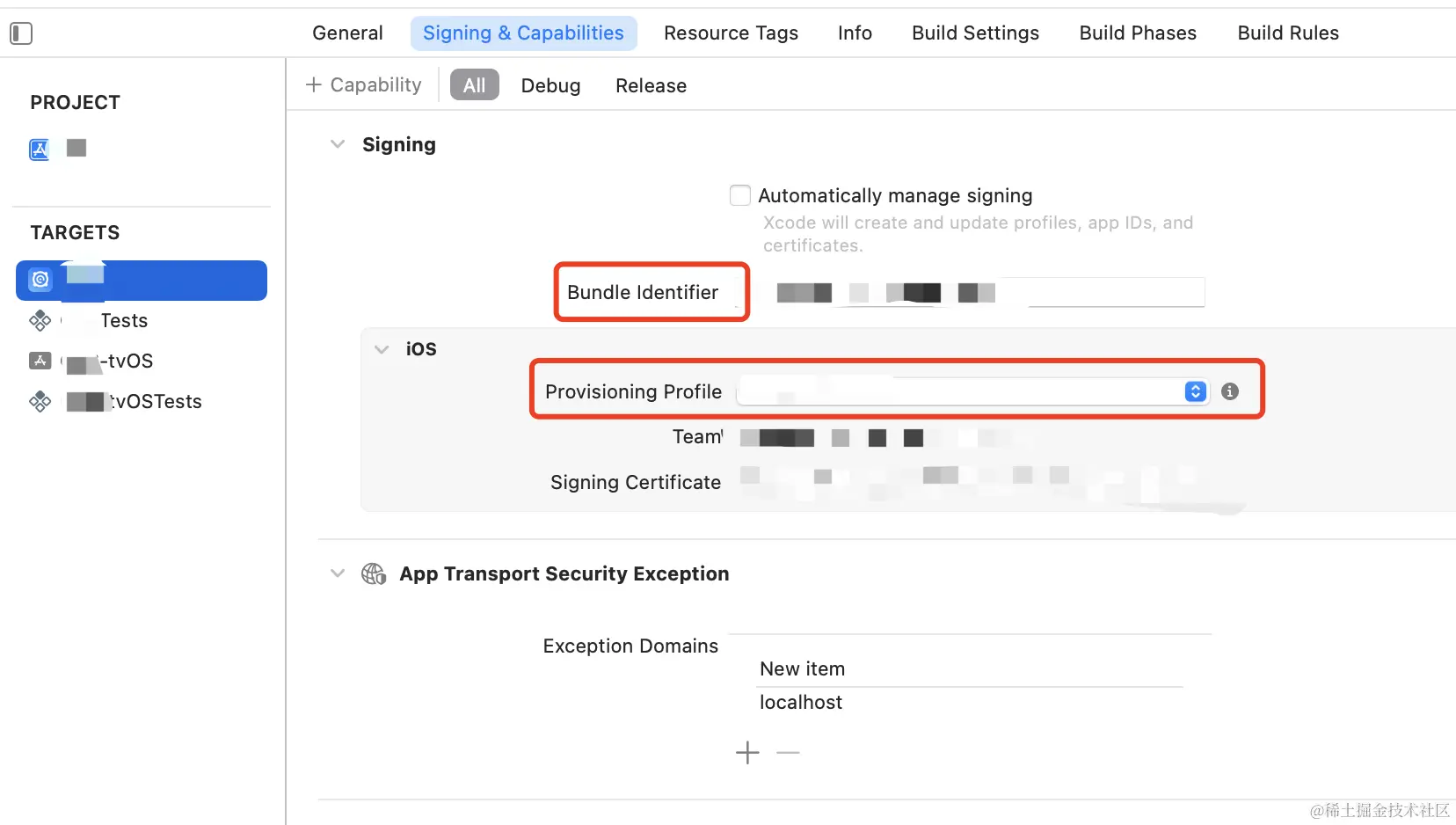Collapse the iOS signing subsection
The image size is (1456, 825).
382,349
